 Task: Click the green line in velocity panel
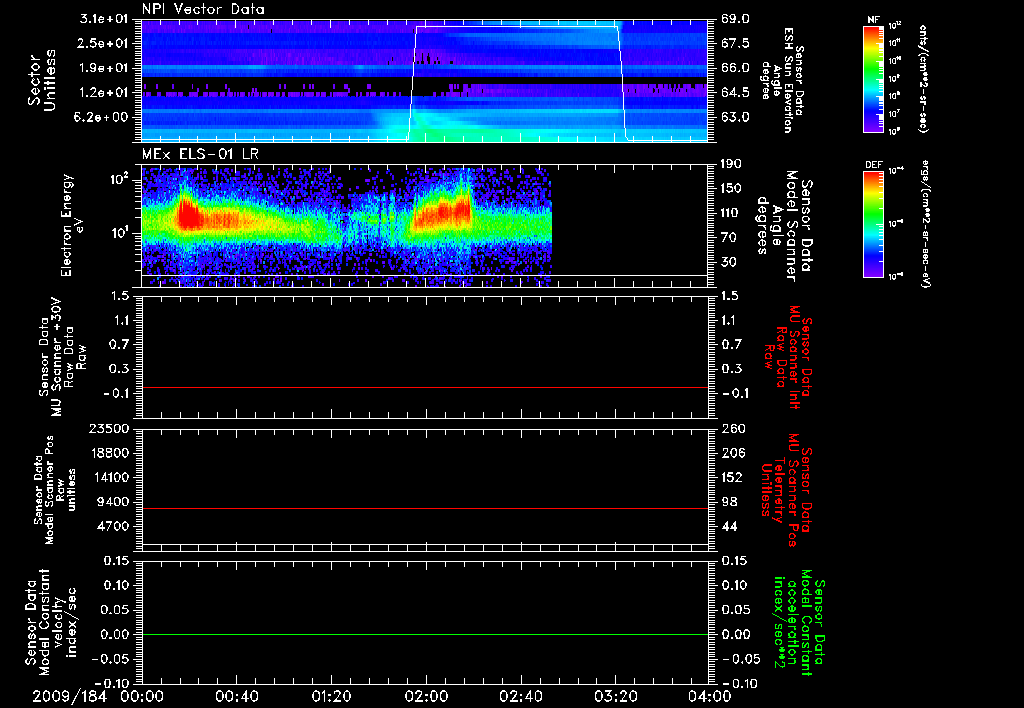[424, 634]
